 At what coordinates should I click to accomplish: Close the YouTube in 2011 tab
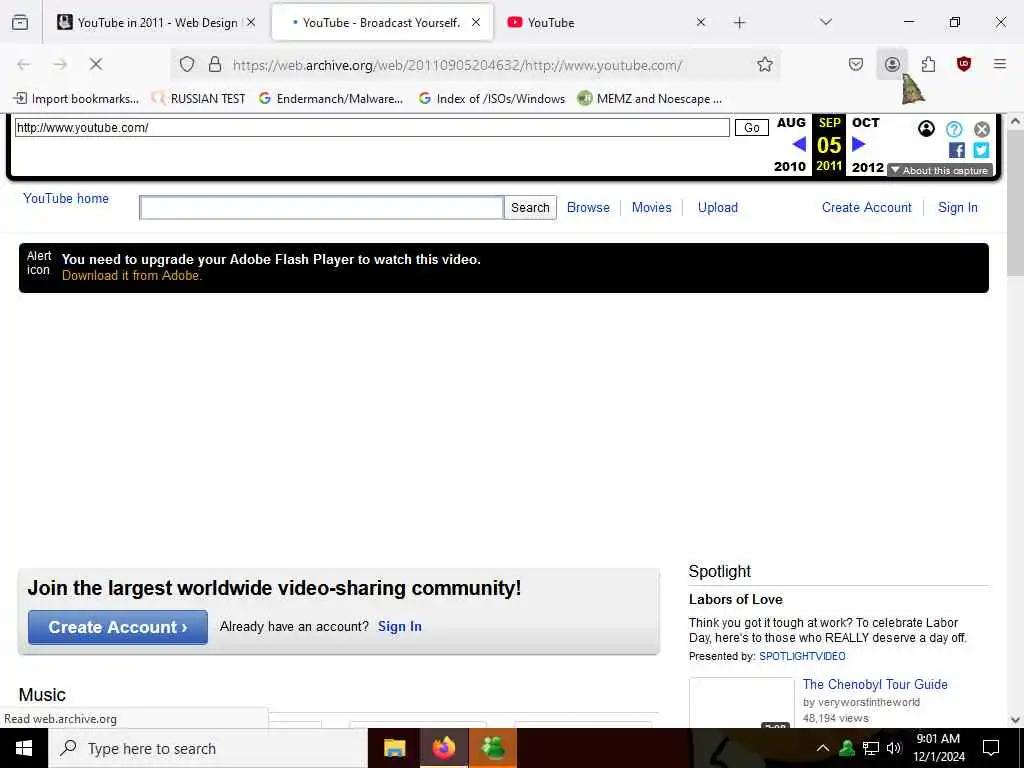251,22
